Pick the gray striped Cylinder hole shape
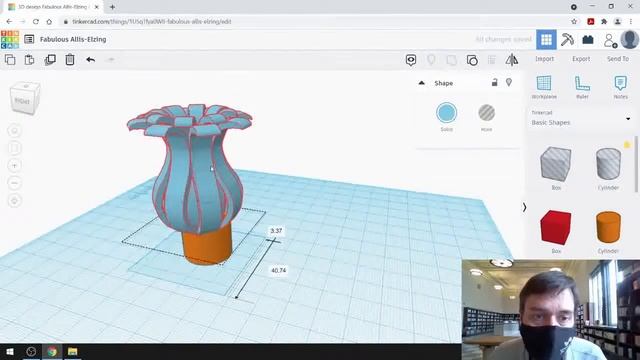Image resolution: width=640 pixels, height=360 pixels. [608, 164]
